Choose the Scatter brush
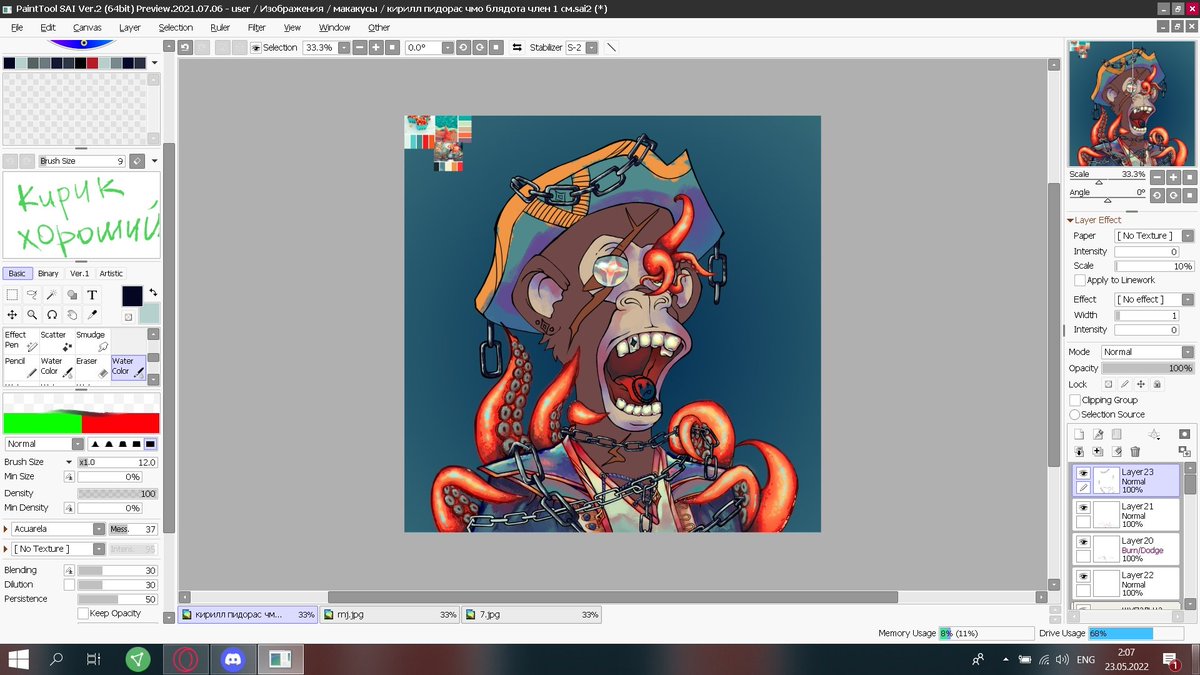Viewport: 1200px width, 675px height. point(56,341)
